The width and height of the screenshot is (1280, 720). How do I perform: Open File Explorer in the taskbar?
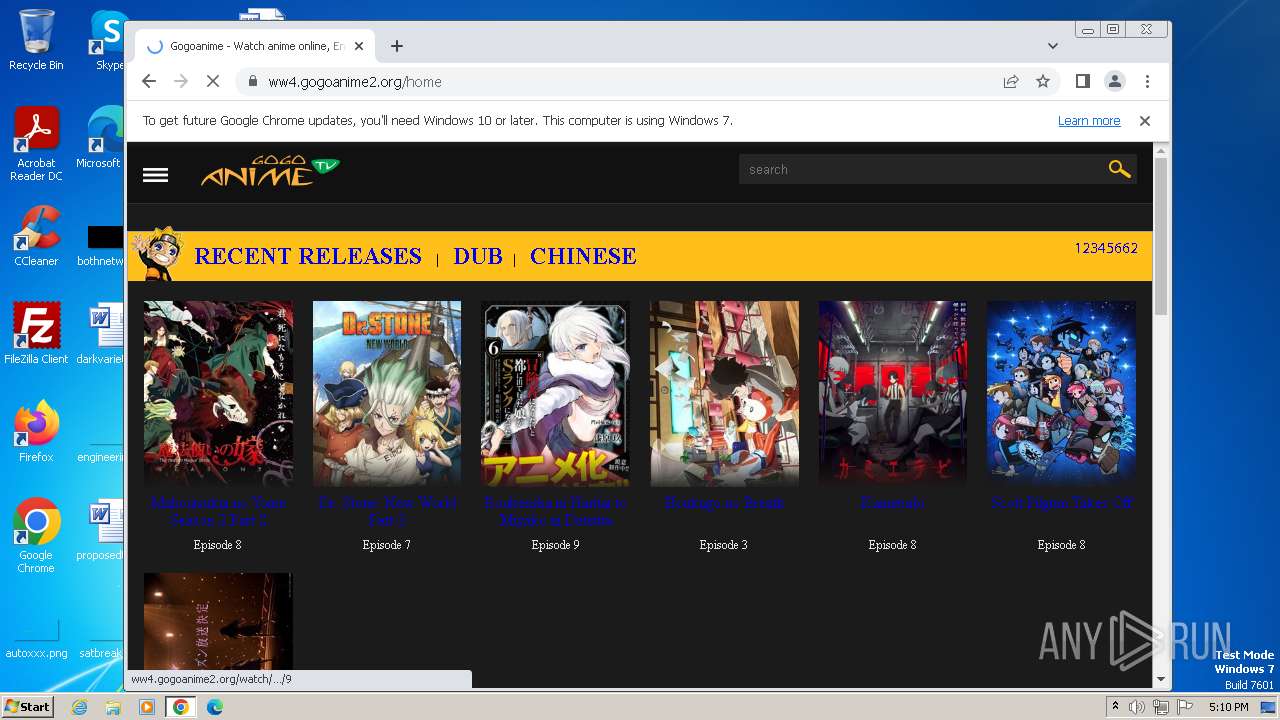[x=113, y=707]
